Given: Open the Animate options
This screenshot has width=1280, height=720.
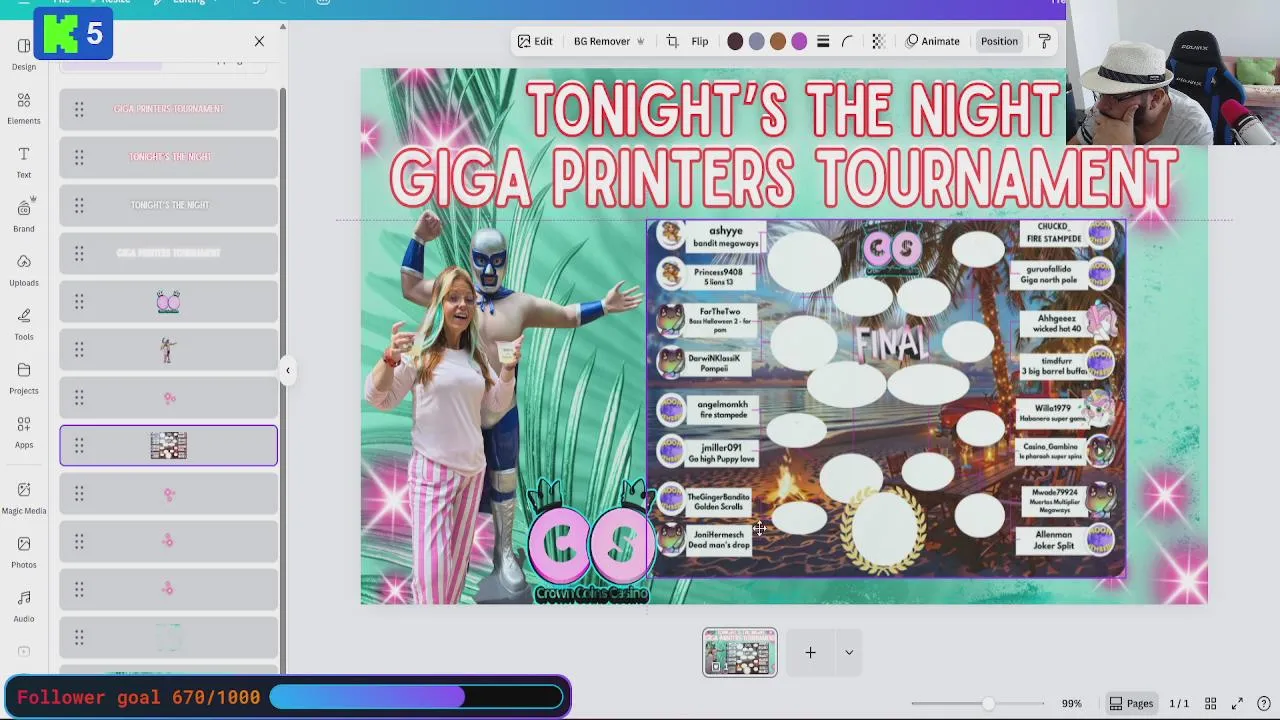Looking at the screenshot, I should click(x=932, y=41).
